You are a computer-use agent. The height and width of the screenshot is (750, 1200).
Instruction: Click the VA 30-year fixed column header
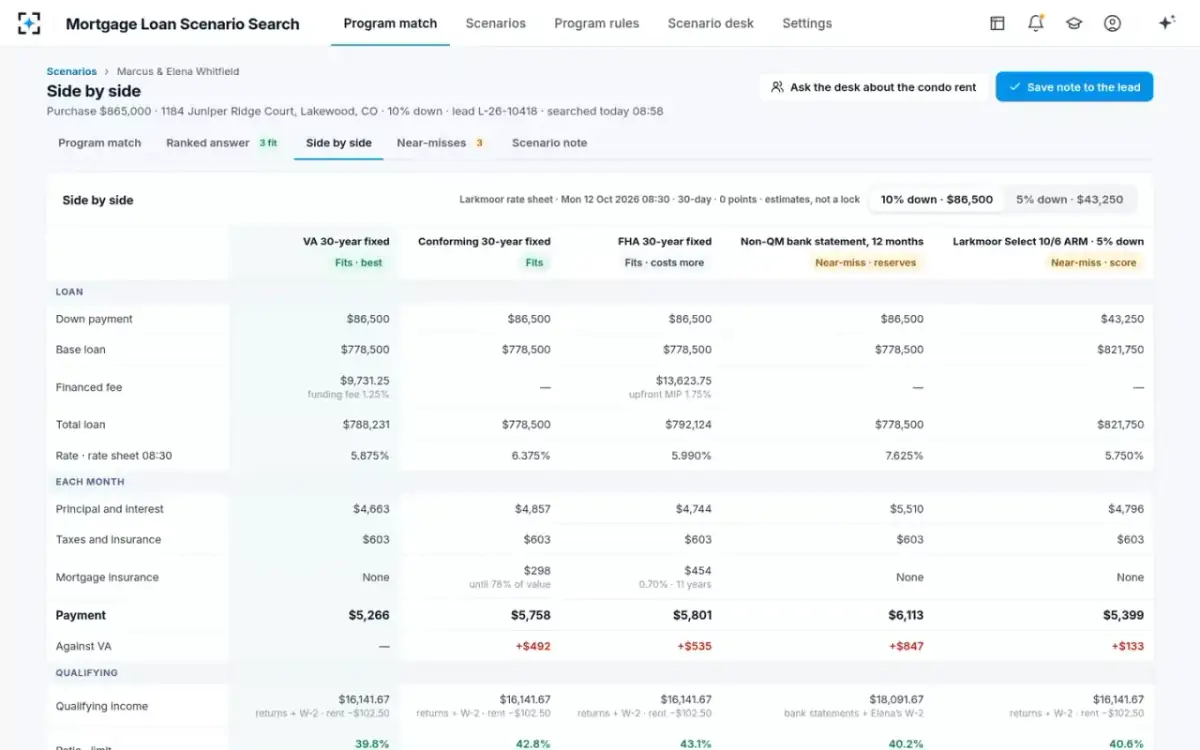tap(346, 241)
